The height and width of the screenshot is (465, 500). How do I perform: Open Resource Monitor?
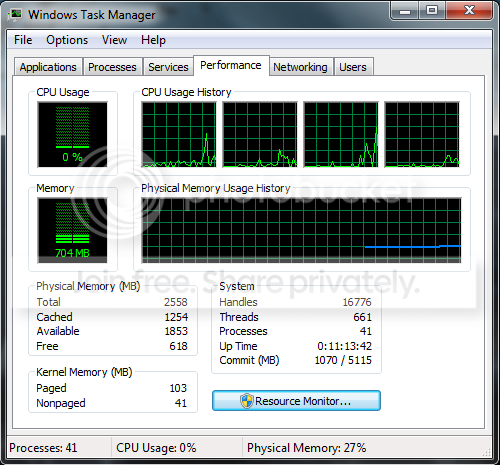click(x=296, y=401)
